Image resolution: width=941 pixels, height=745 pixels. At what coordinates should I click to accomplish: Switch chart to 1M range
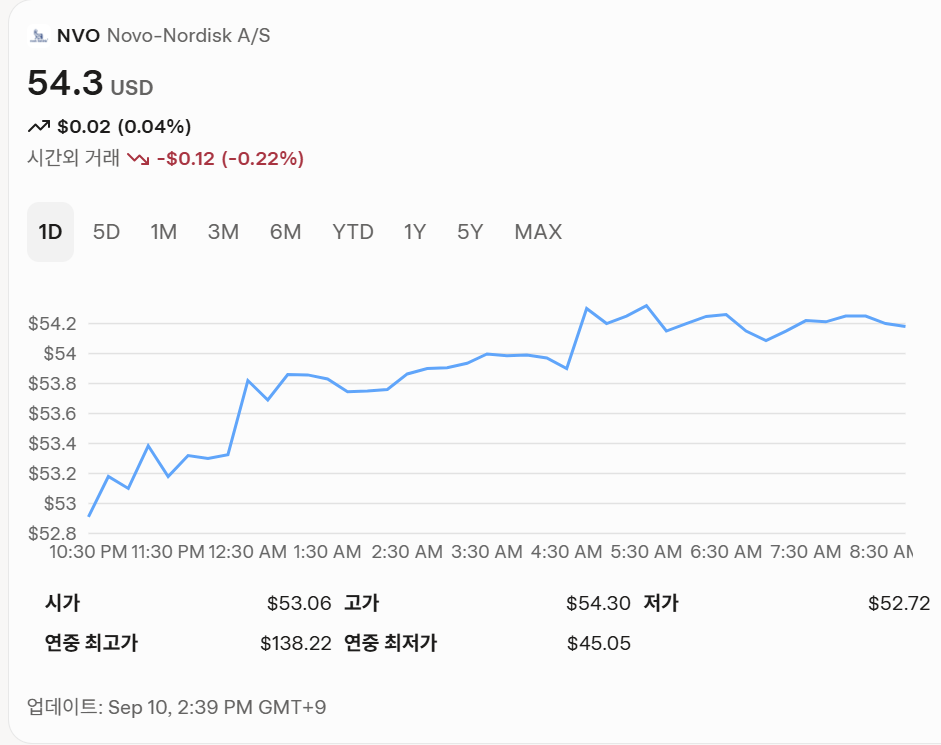coord(163,232)
